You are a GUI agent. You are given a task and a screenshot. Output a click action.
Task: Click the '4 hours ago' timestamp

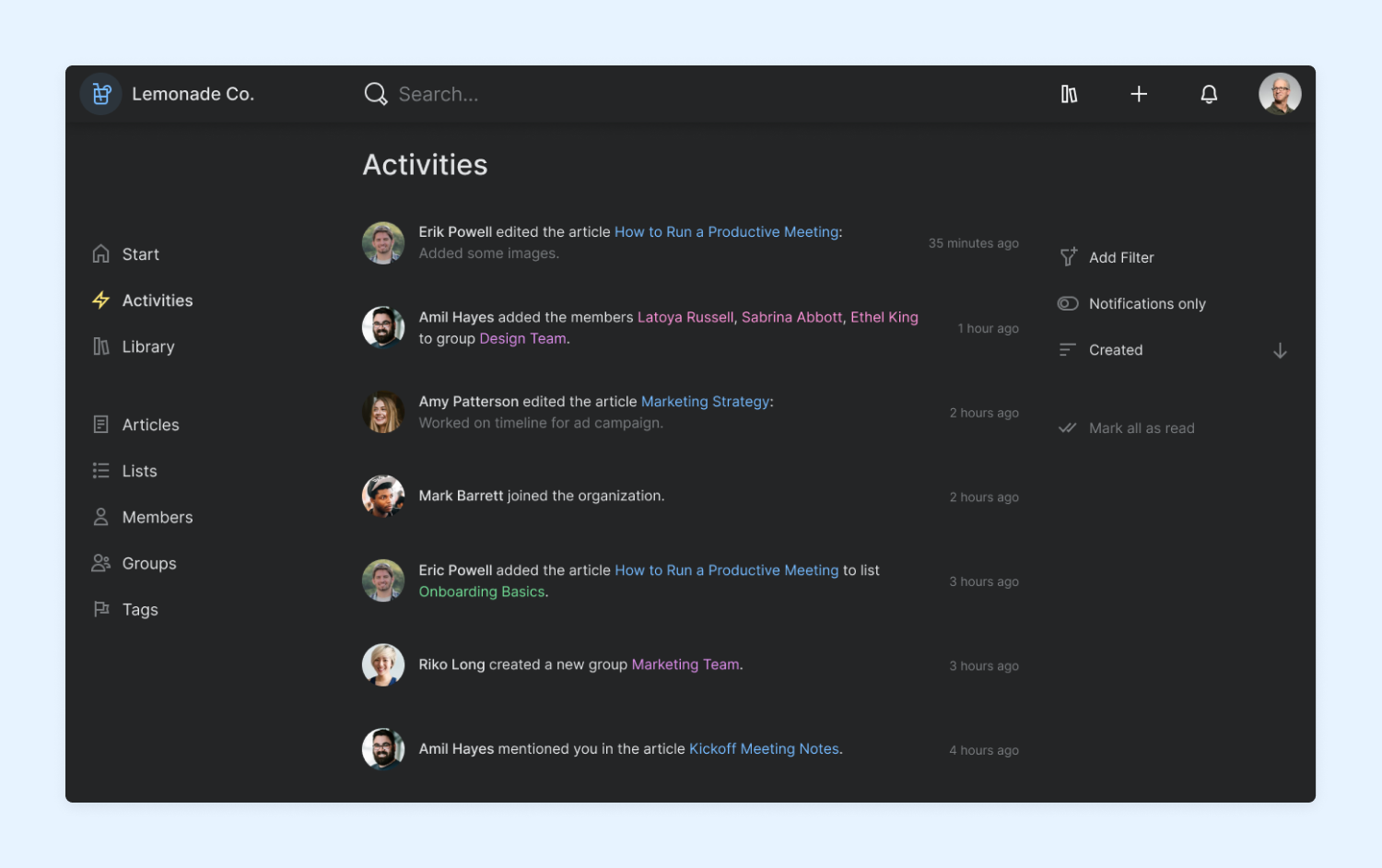[984, 750]
